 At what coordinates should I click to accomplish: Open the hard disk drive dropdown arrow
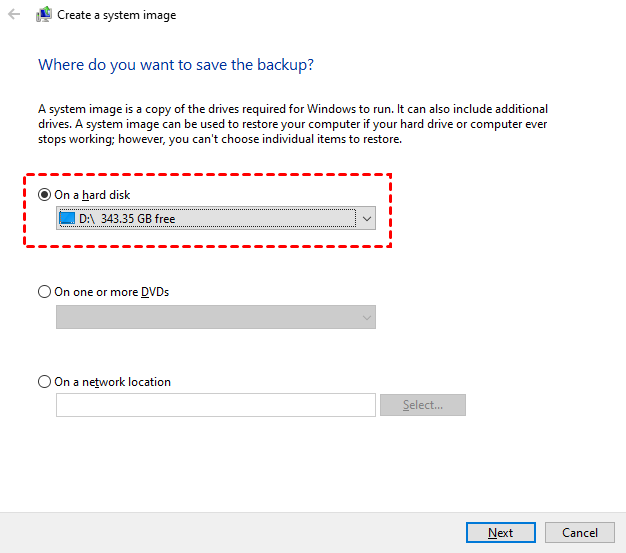[366, 218]
